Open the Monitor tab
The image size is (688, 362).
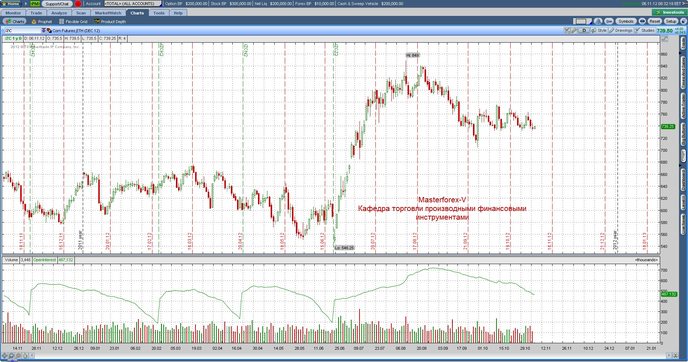pyautogui.click(x=13, y=13)
